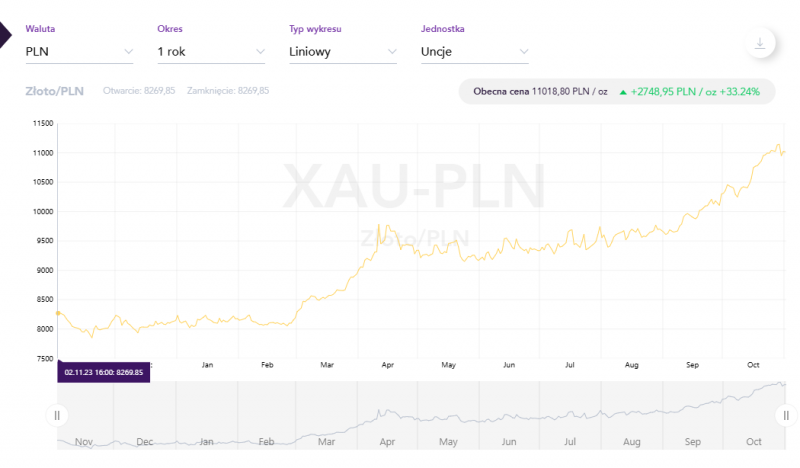Click the XAU-PLN watermark text
This screenshot has height=468, width=800.
point(415,185)
